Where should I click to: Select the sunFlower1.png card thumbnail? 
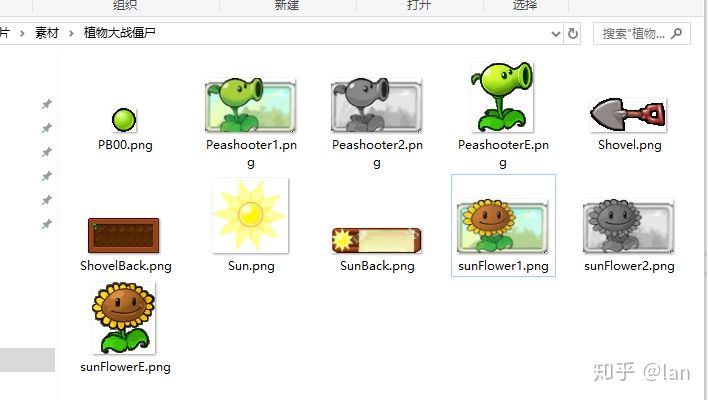coord(502,226)
